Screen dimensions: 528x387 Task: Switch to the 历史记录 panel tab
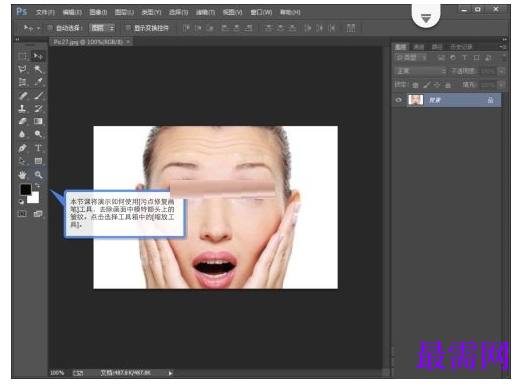461,47
